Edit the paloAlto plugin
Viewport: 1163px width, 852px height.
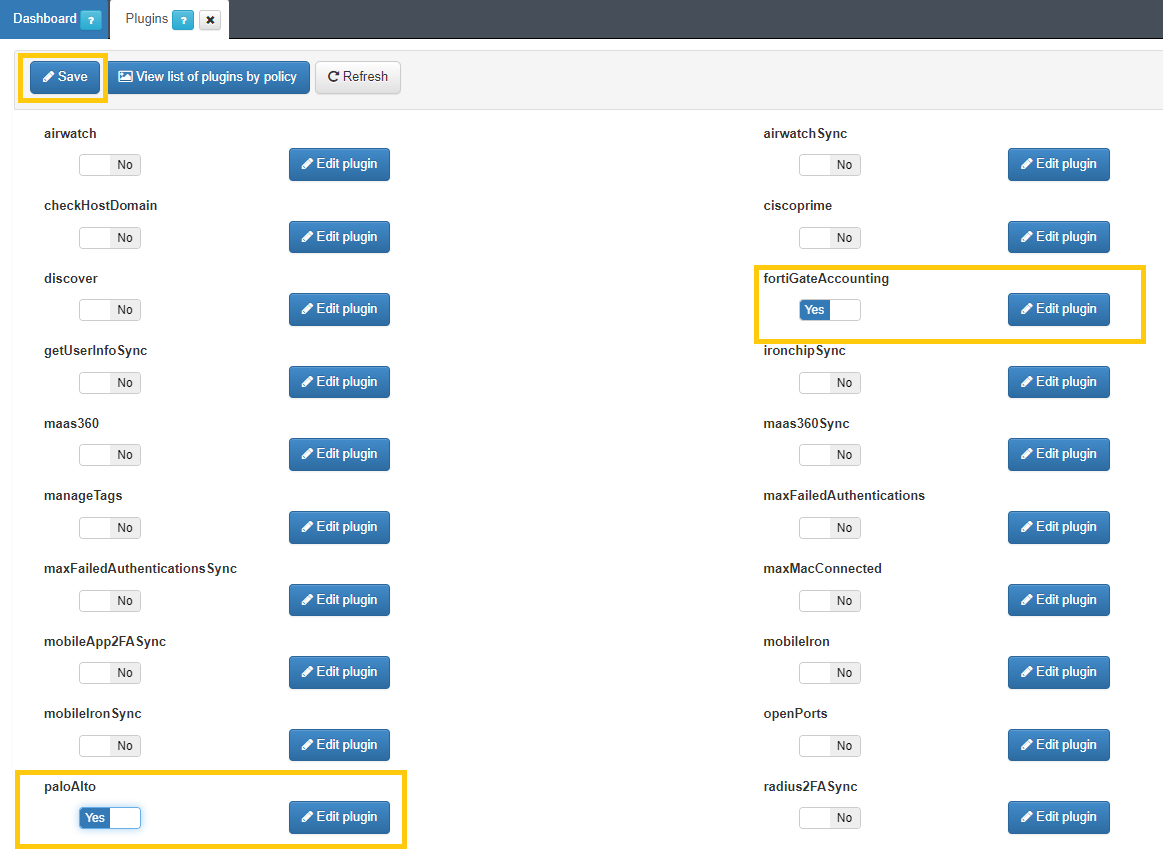(339, 817)
